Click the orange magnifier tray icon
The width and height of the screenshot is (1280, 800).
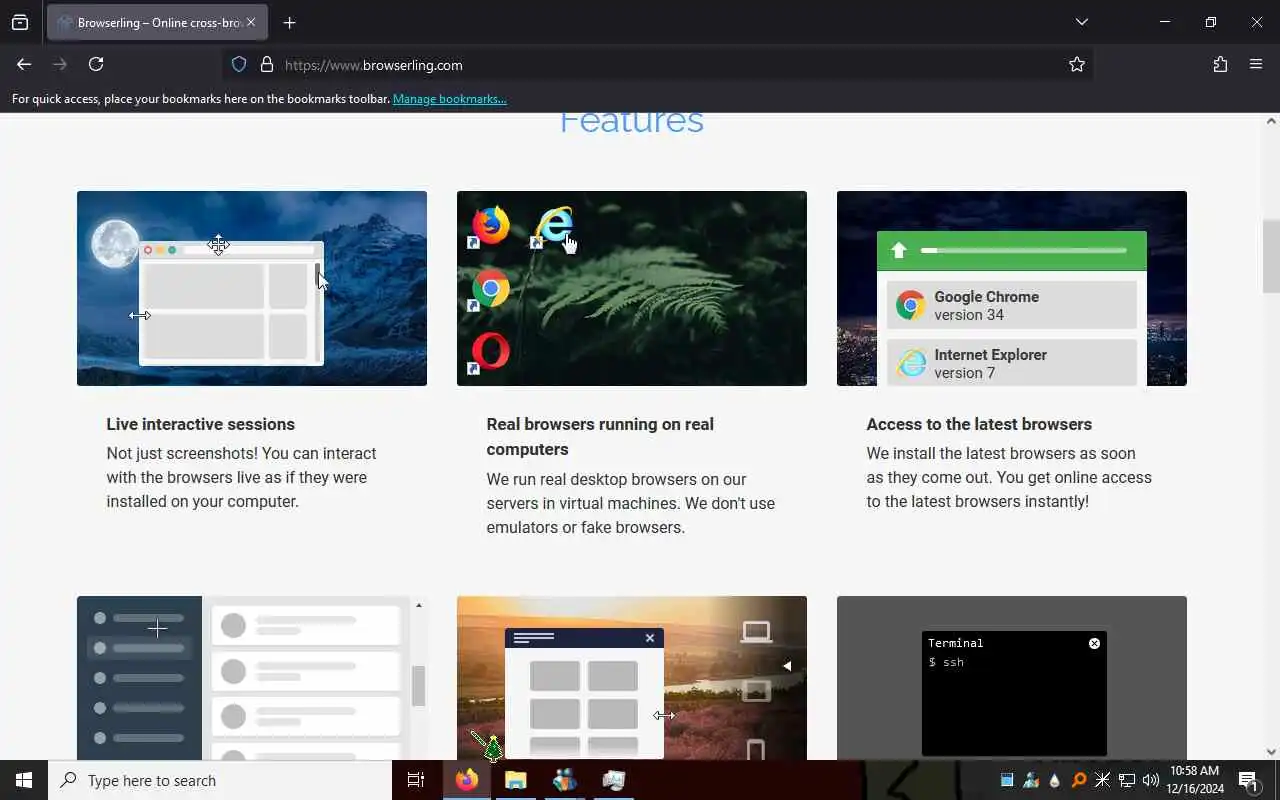1079,780
